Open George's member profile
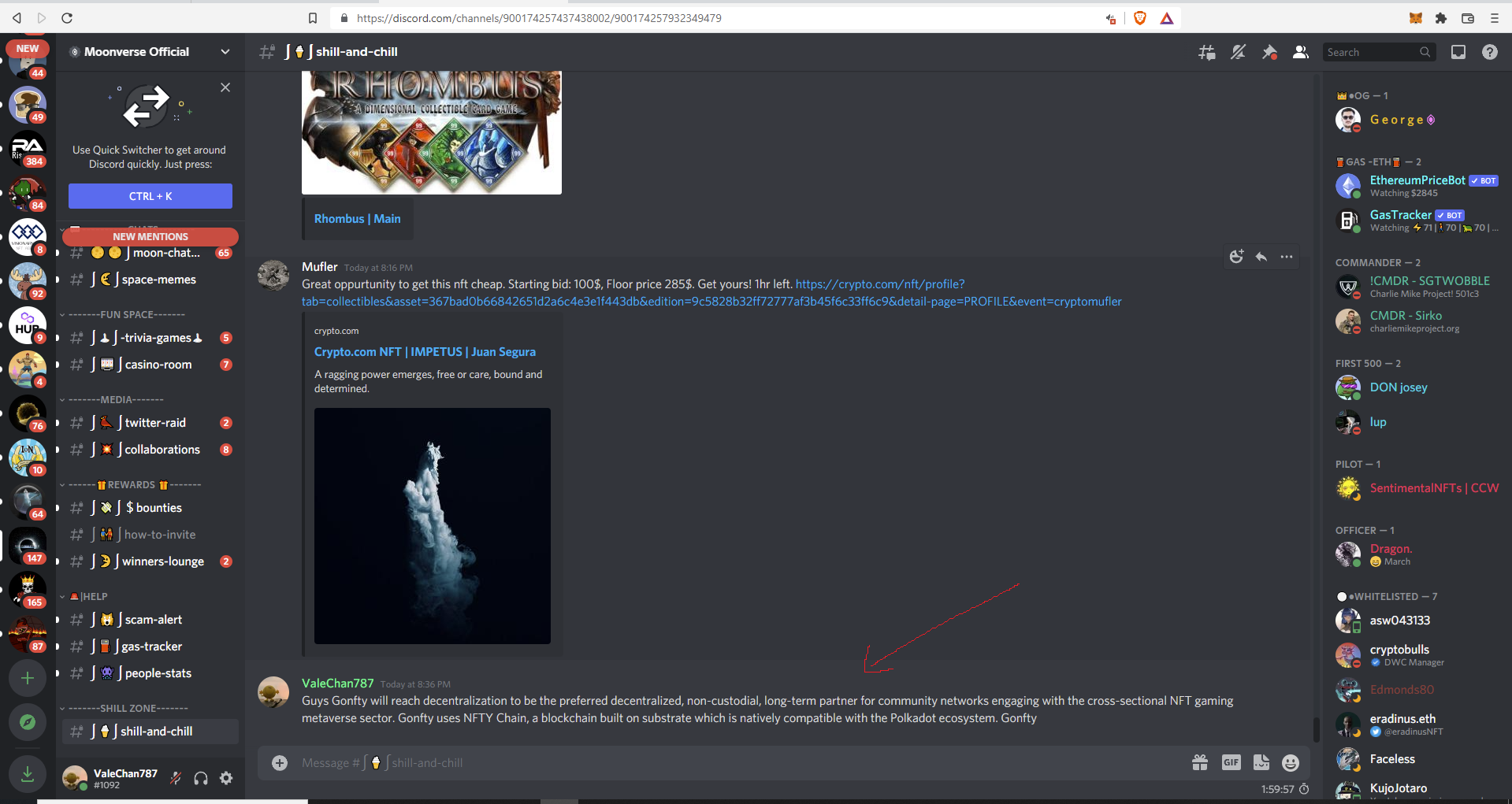 tap(1416, 120)
